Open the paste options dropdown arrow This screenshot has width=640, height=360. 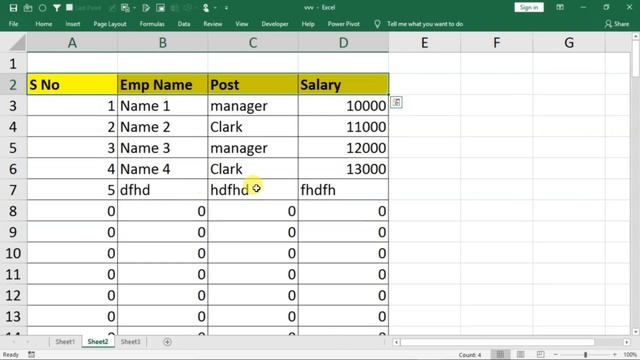point(134,8)
